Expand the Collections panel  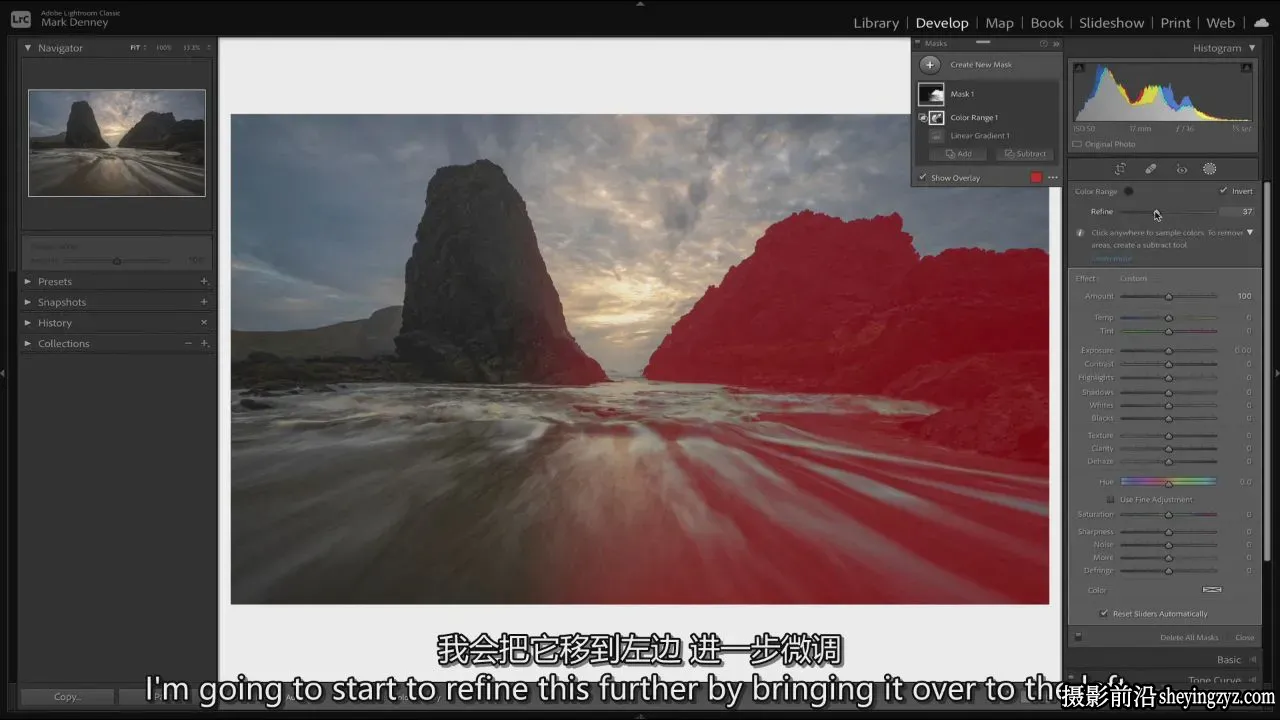pos(28,343)
